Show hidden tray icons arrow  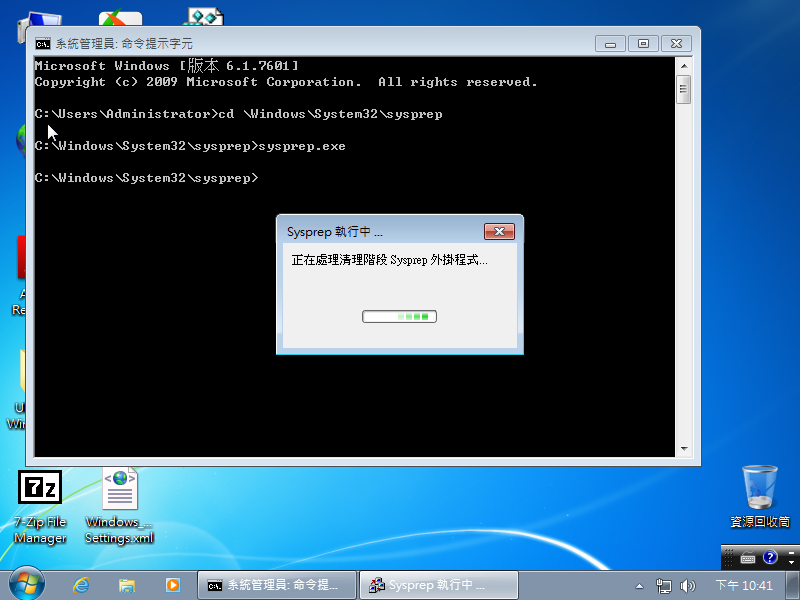pos(639,586)
